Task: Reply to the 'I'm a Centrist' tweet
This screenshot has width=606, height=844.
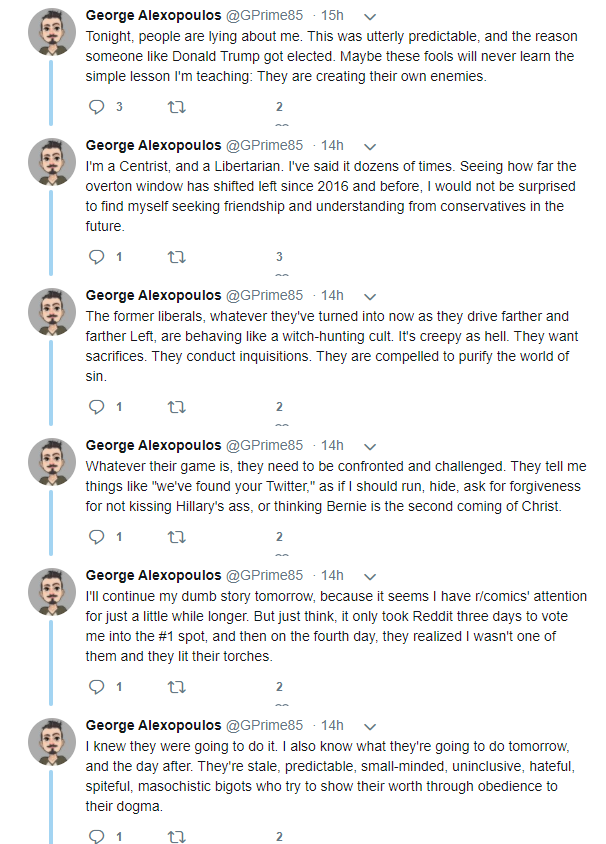Action: tap(96, 257)
